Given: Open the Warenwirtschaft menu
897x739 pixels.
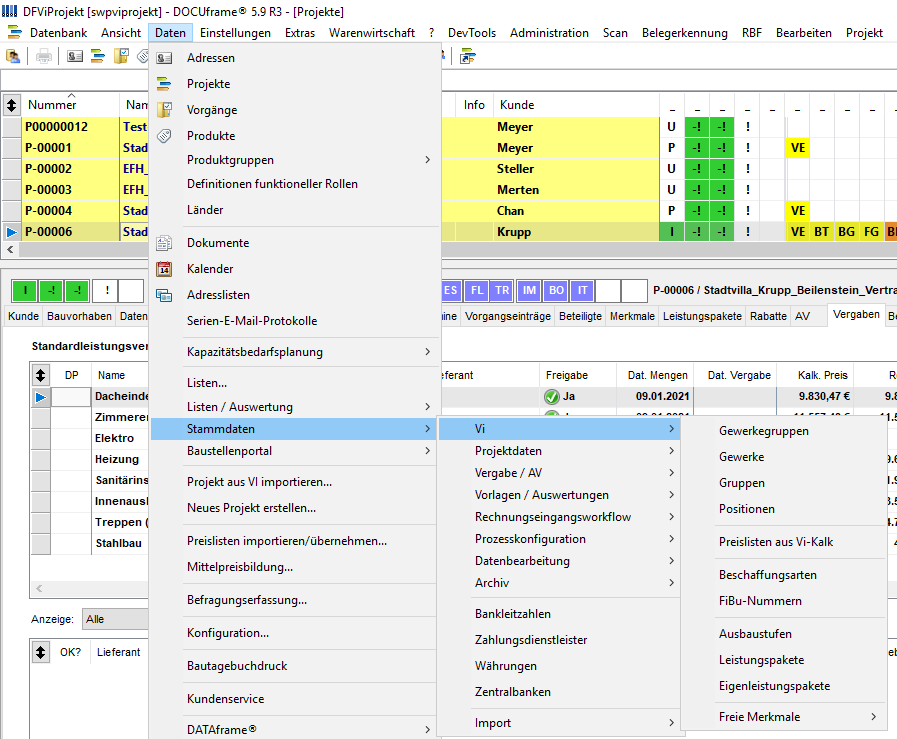Looking at the screenshot, I should tap(372, 33).
